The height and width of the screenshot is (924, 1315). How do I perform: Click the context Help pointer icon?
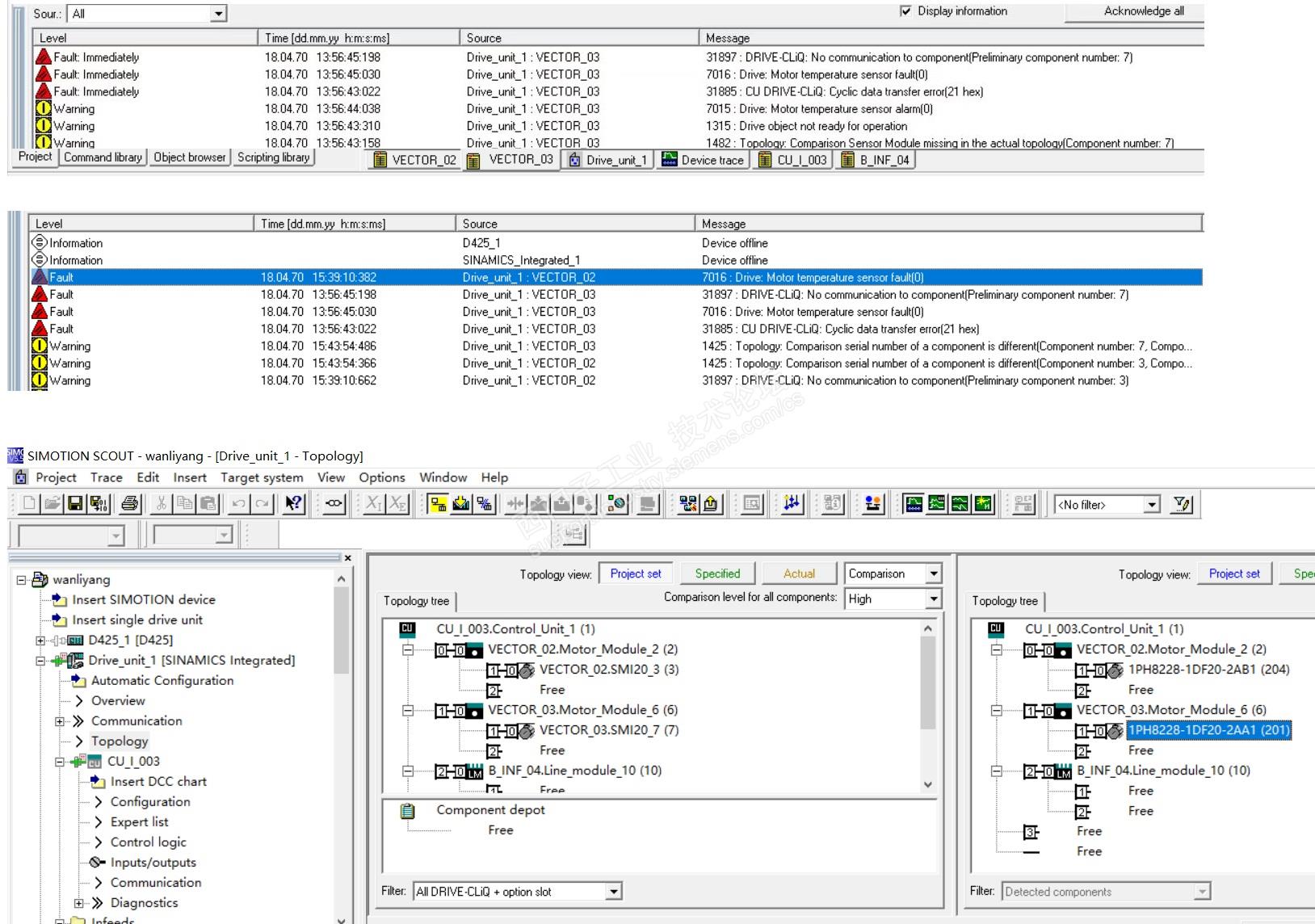tap(293, 504)
